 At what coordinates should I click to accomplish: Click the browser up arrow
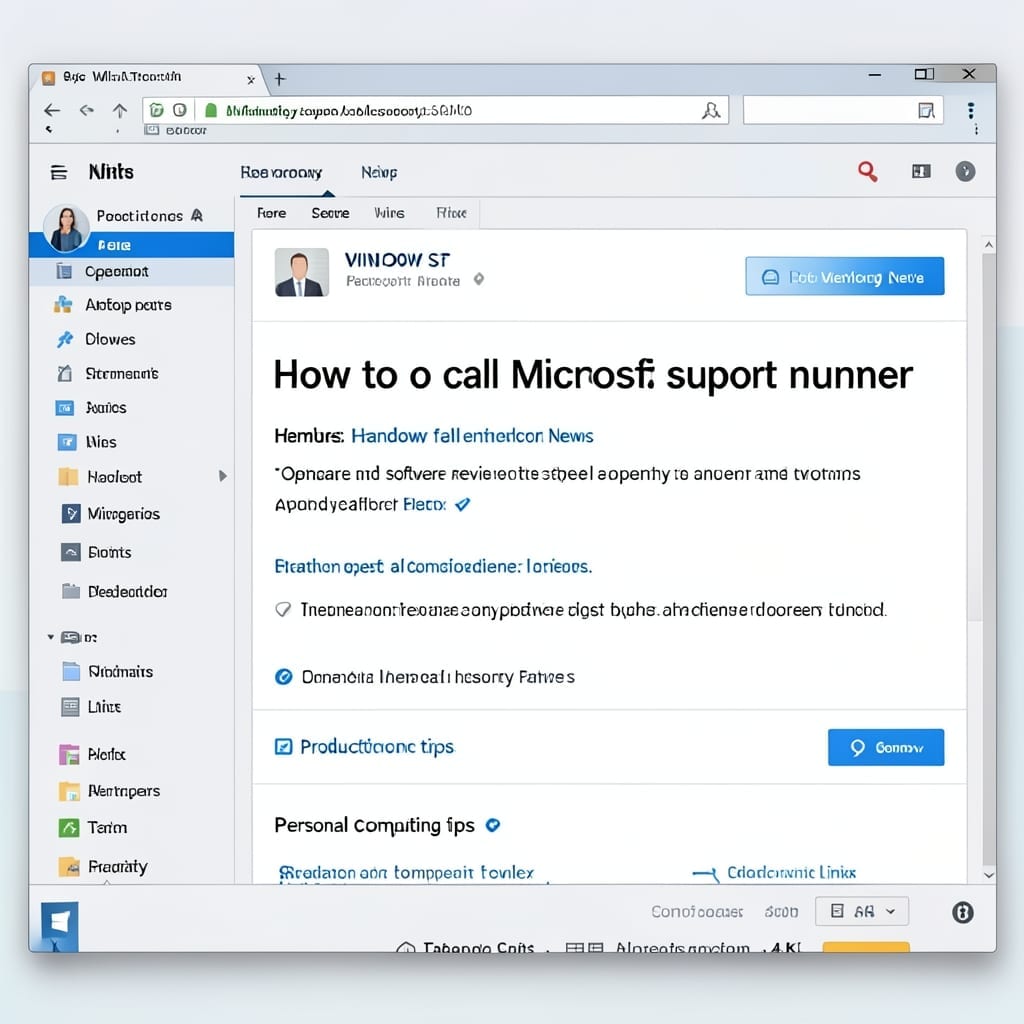120,110
